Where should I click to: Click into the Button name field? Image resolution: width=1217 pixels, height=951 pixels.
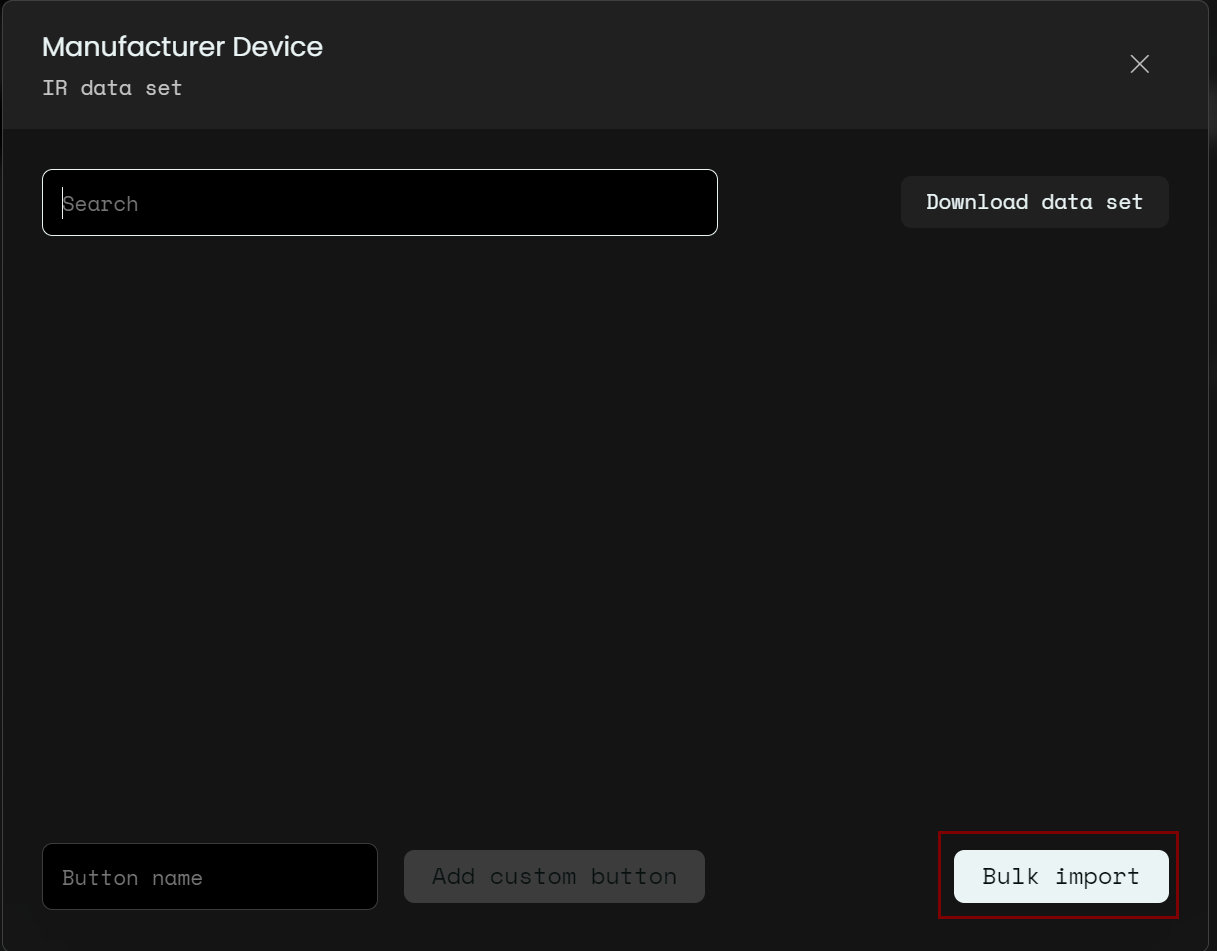click(x=210, y=877)
